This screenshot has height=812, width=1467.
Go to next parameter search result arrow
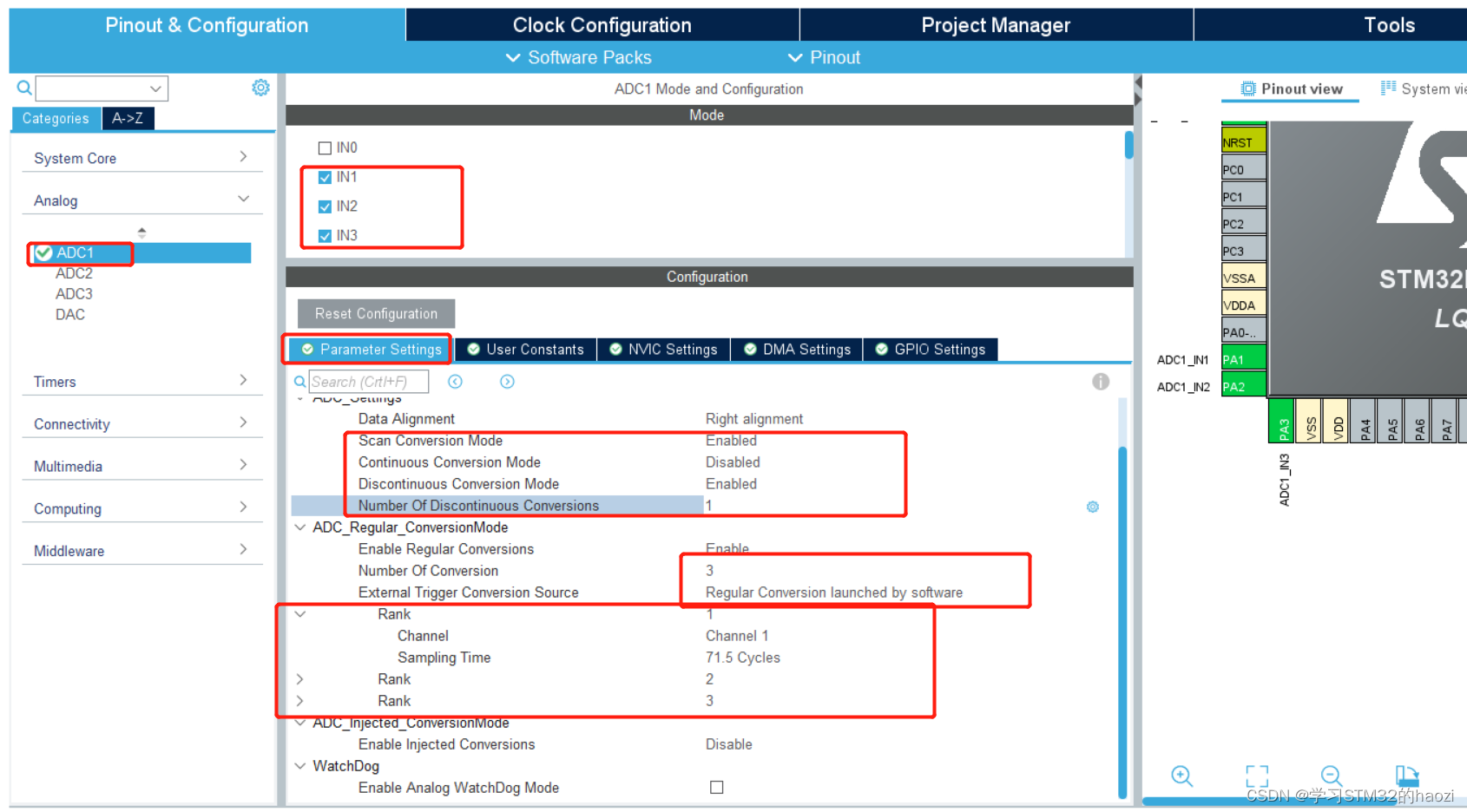(507, 382)
